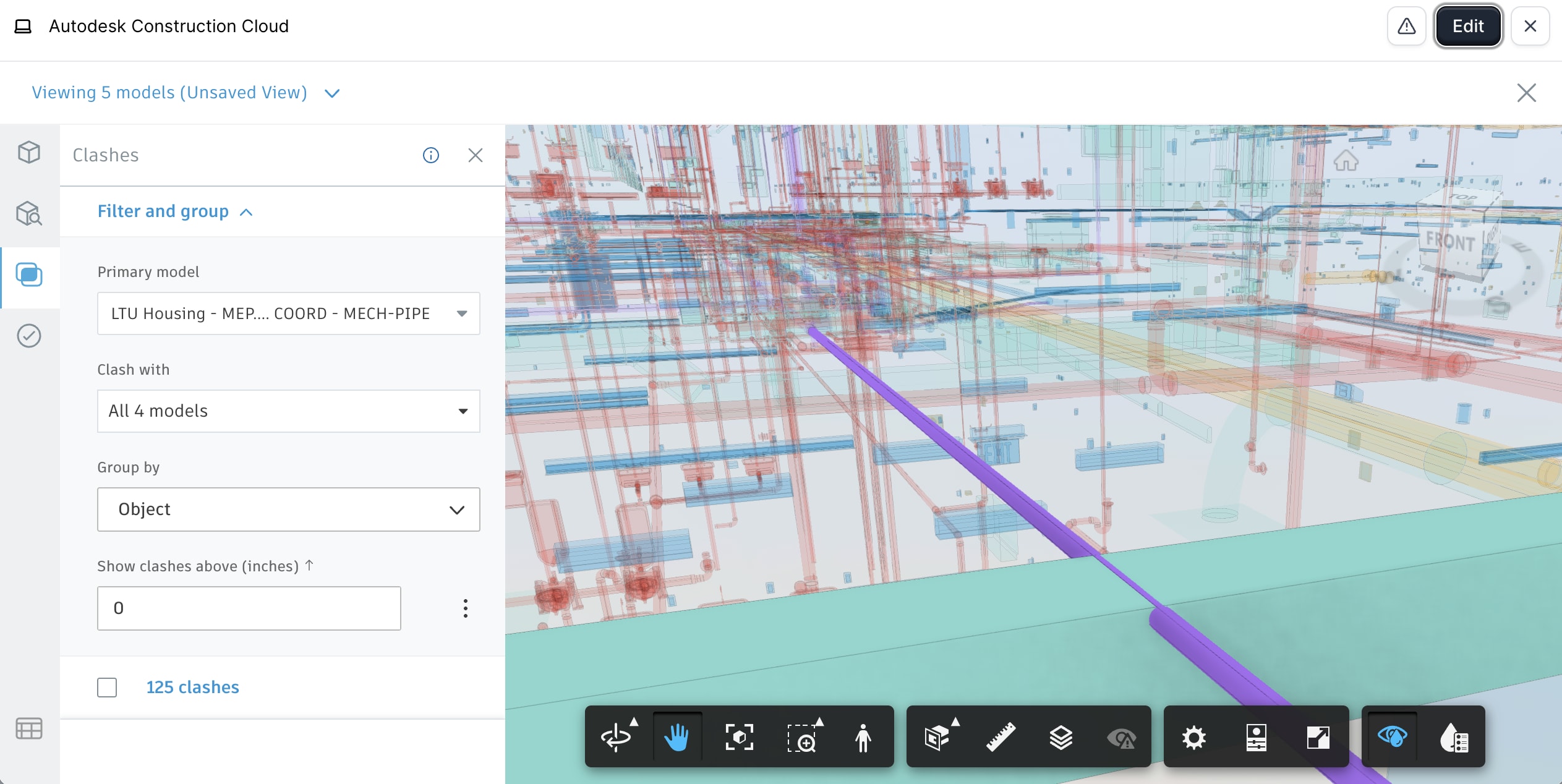
Task: Toggle hidden issues visibility in the toolbar
Action: click(1123, 736)
